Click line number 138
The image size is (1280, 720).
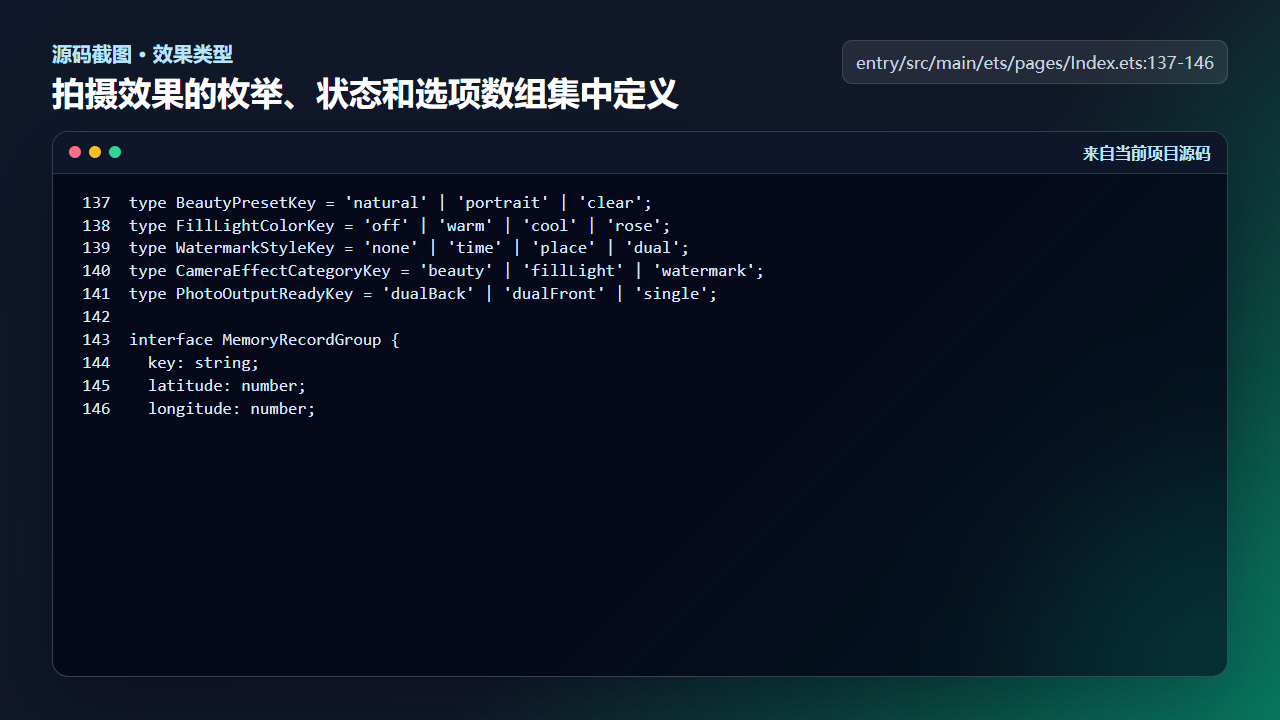tap(96, 226)
